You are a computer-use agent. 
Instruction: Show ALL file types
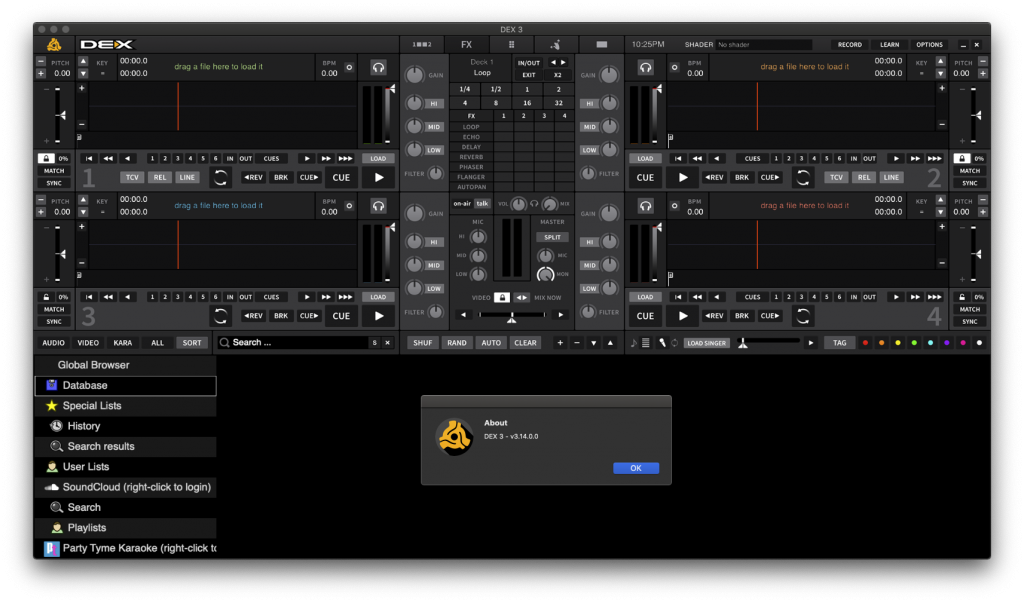(x=157, y=342)
